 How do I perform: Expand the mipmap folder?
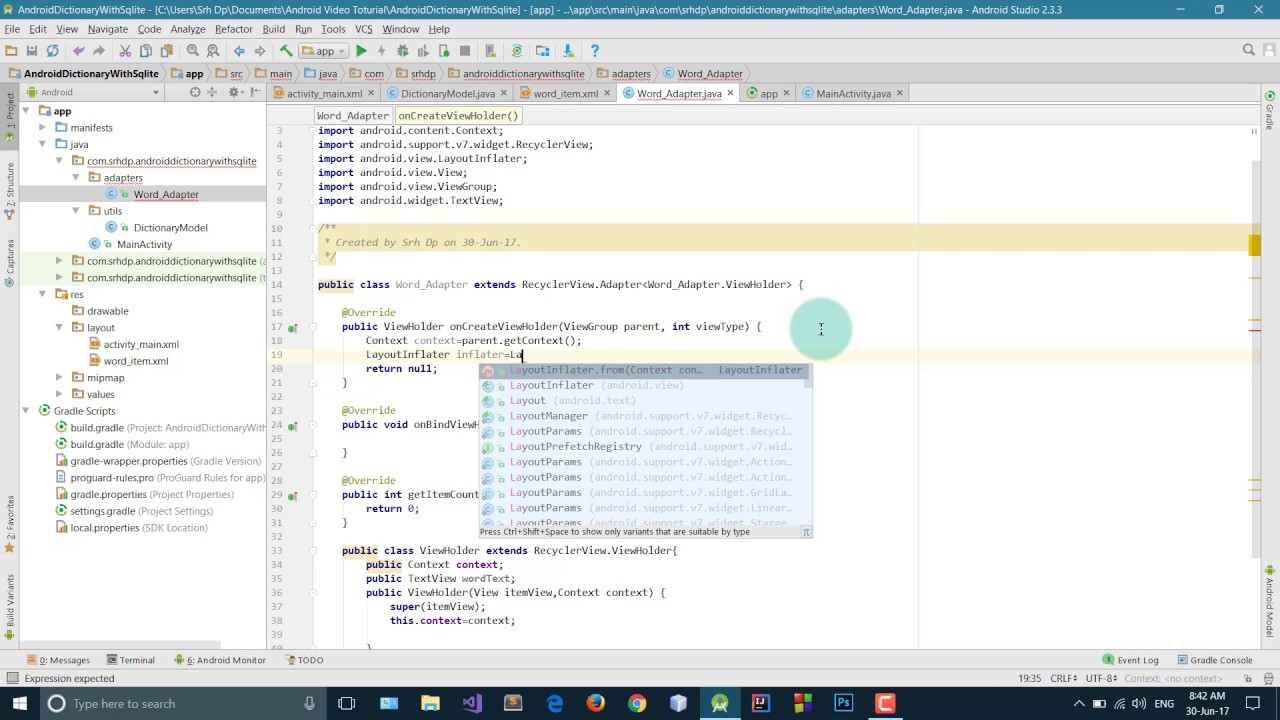tap(60, 378)
